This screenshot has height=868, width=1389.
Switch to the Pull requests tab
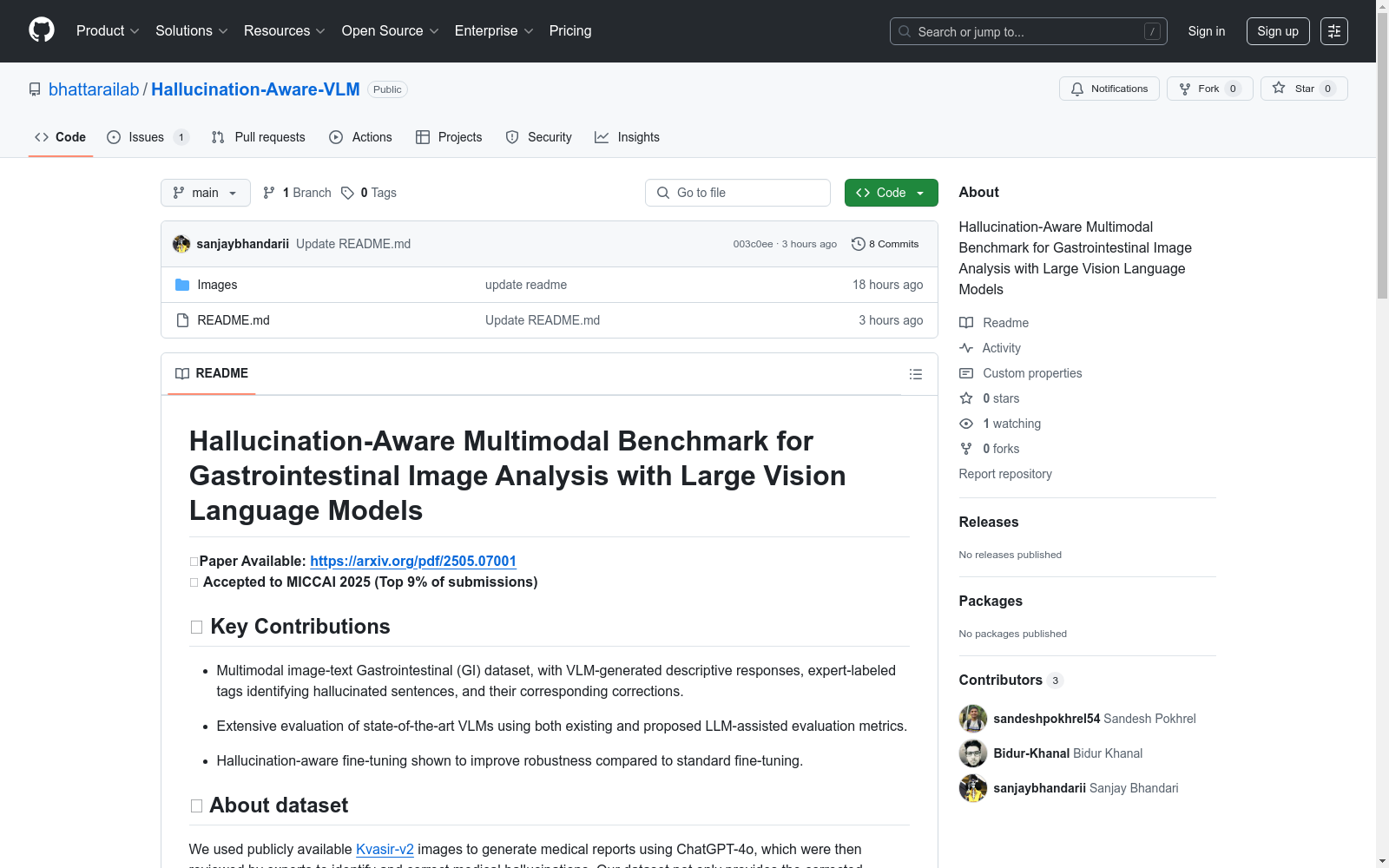[x=259, y=137]
